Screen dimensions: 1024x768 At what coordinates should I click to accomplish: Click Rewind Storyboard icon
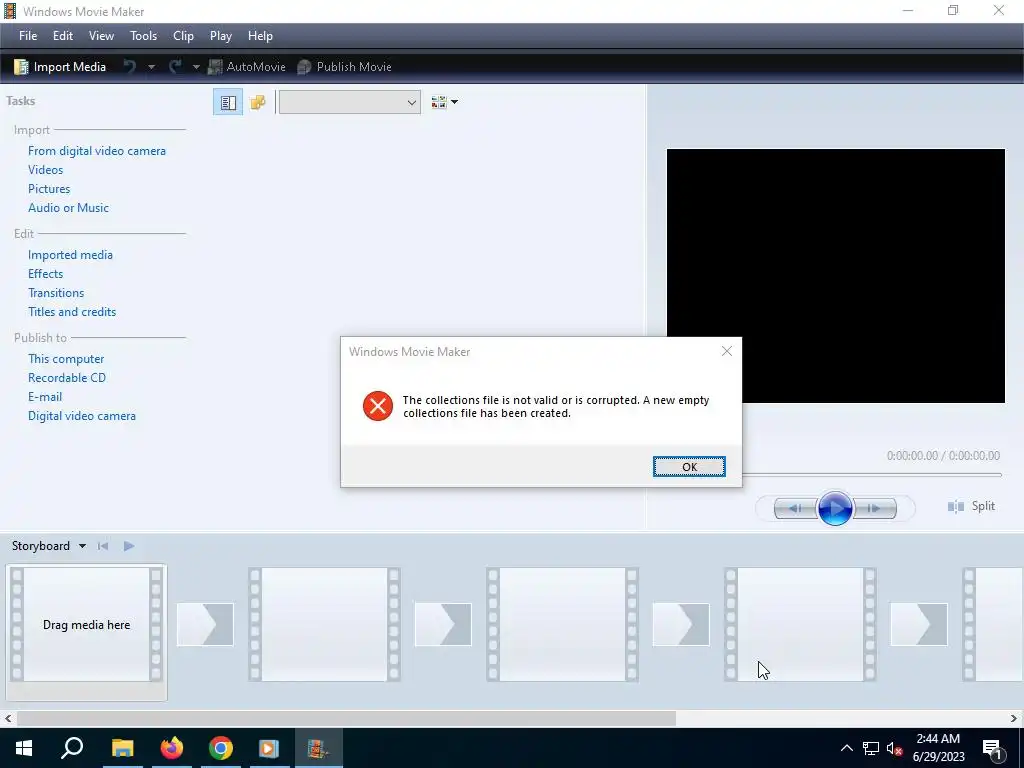[x=103, y=546]
